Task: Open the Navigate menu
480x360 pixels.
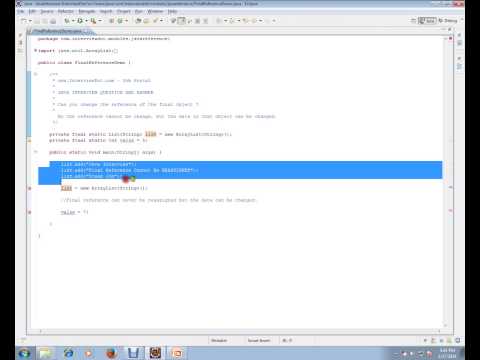Action: click(87, 11)
